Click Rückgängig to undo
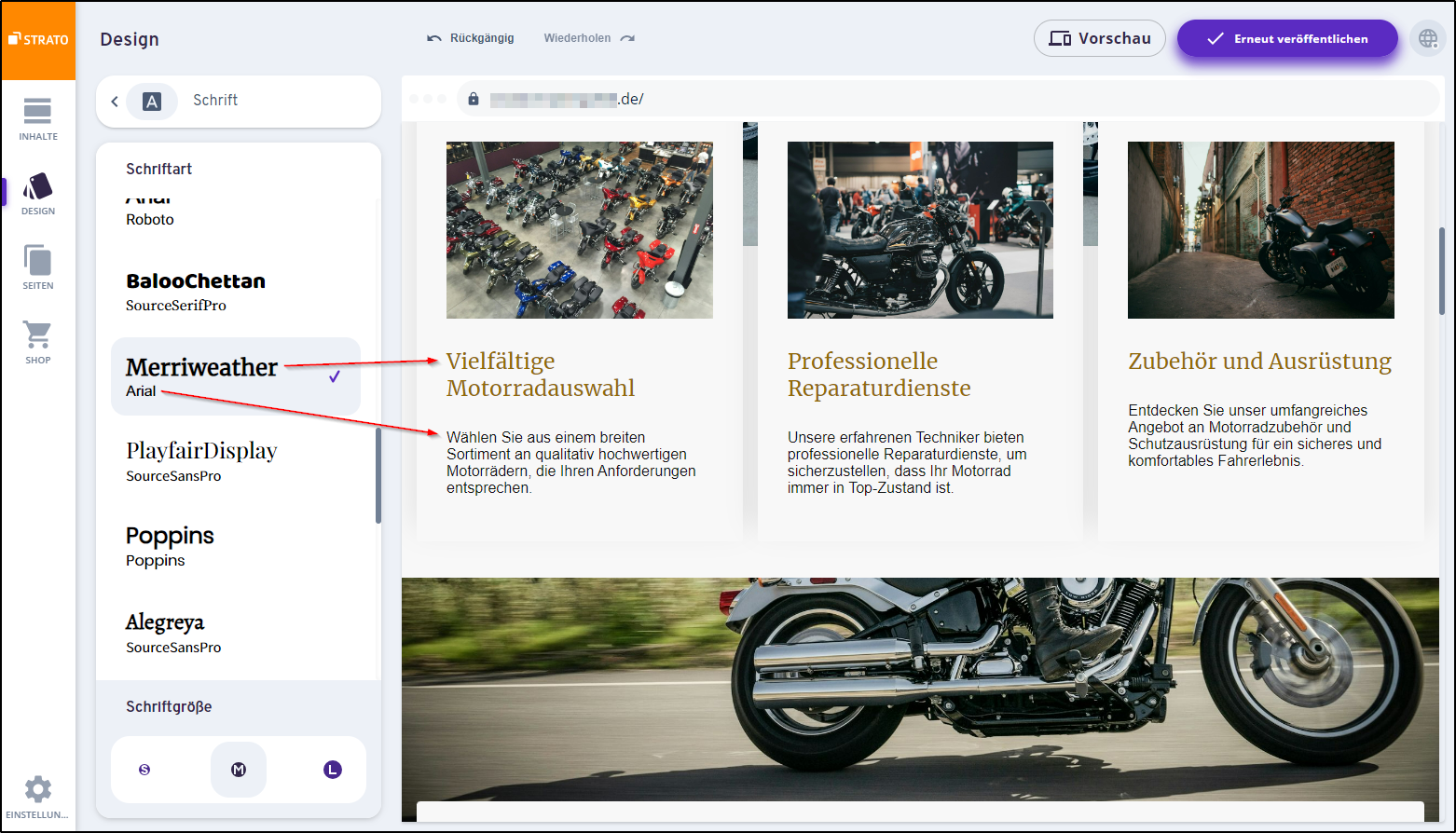The height and width of the screenshot is (833, 1456). tap(471, 38)
